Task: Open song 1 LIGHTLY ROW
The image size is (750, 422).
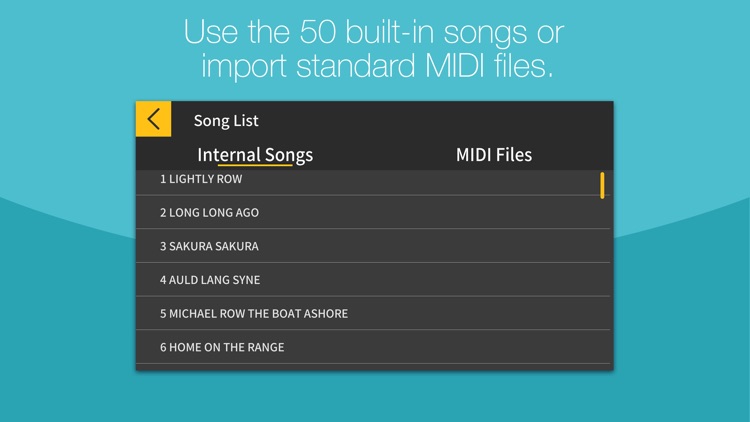Action: (x=373, y=182)
